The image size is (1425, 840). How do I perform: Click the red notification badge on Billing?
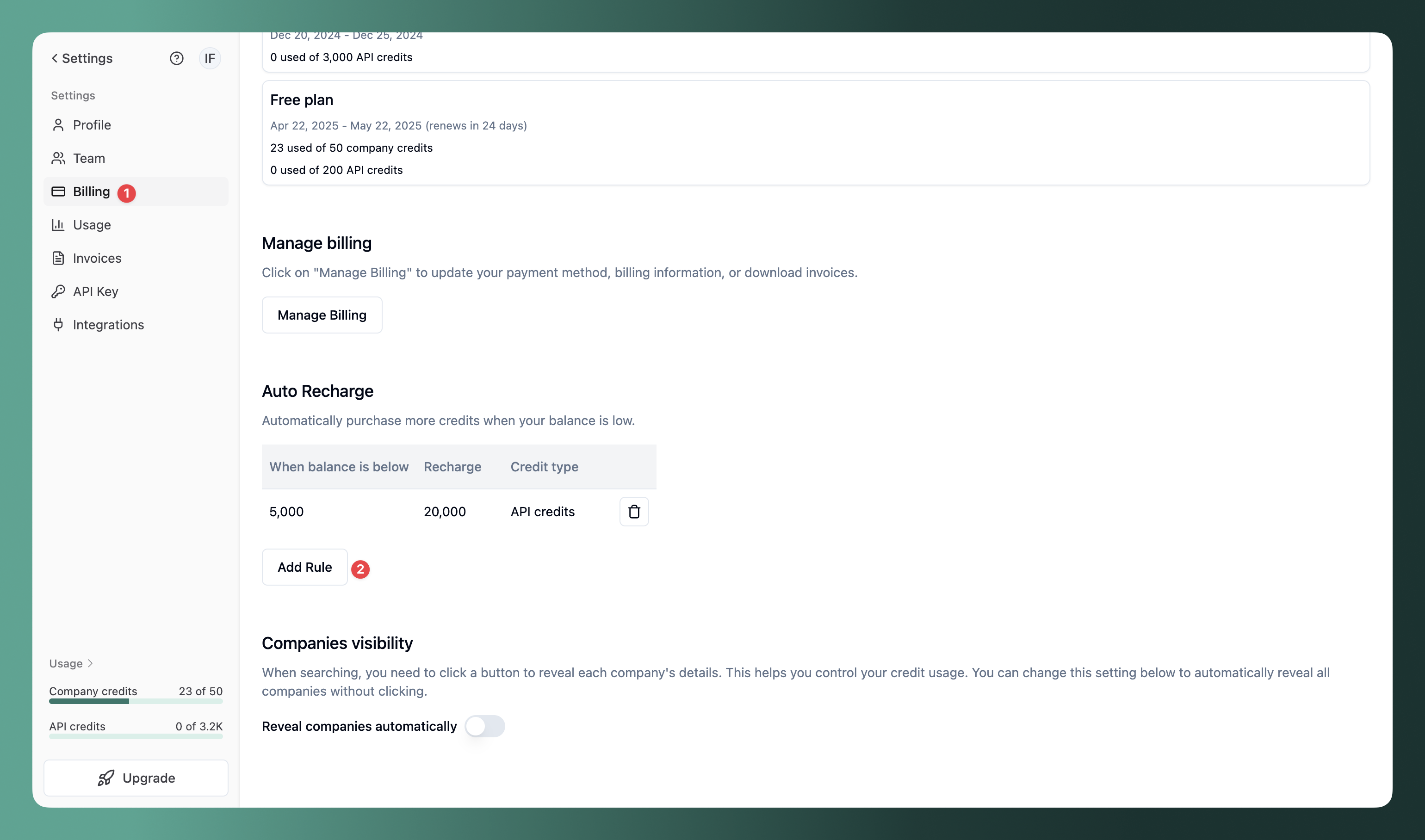point(126,192)
